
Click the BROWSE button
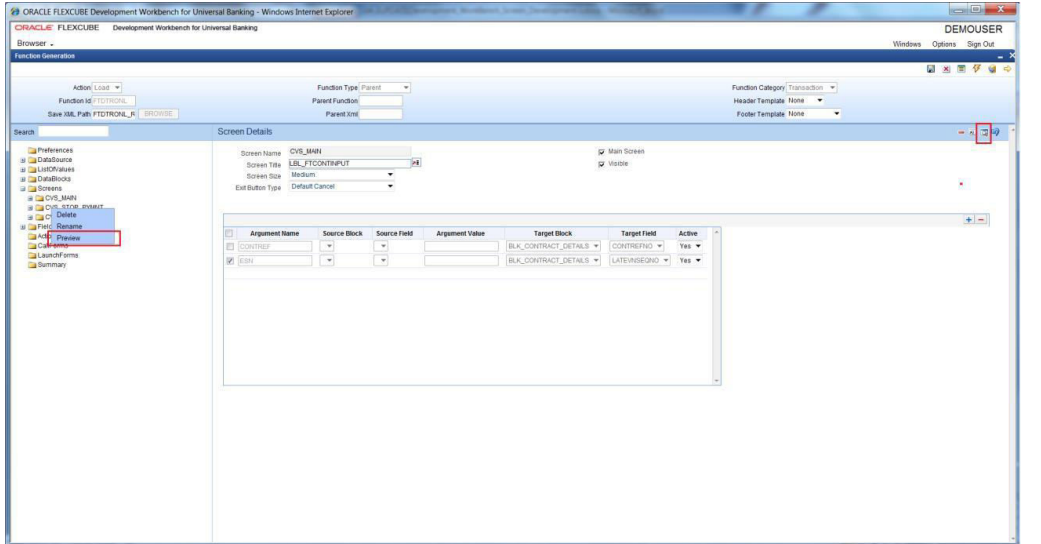tap(158, 114)
